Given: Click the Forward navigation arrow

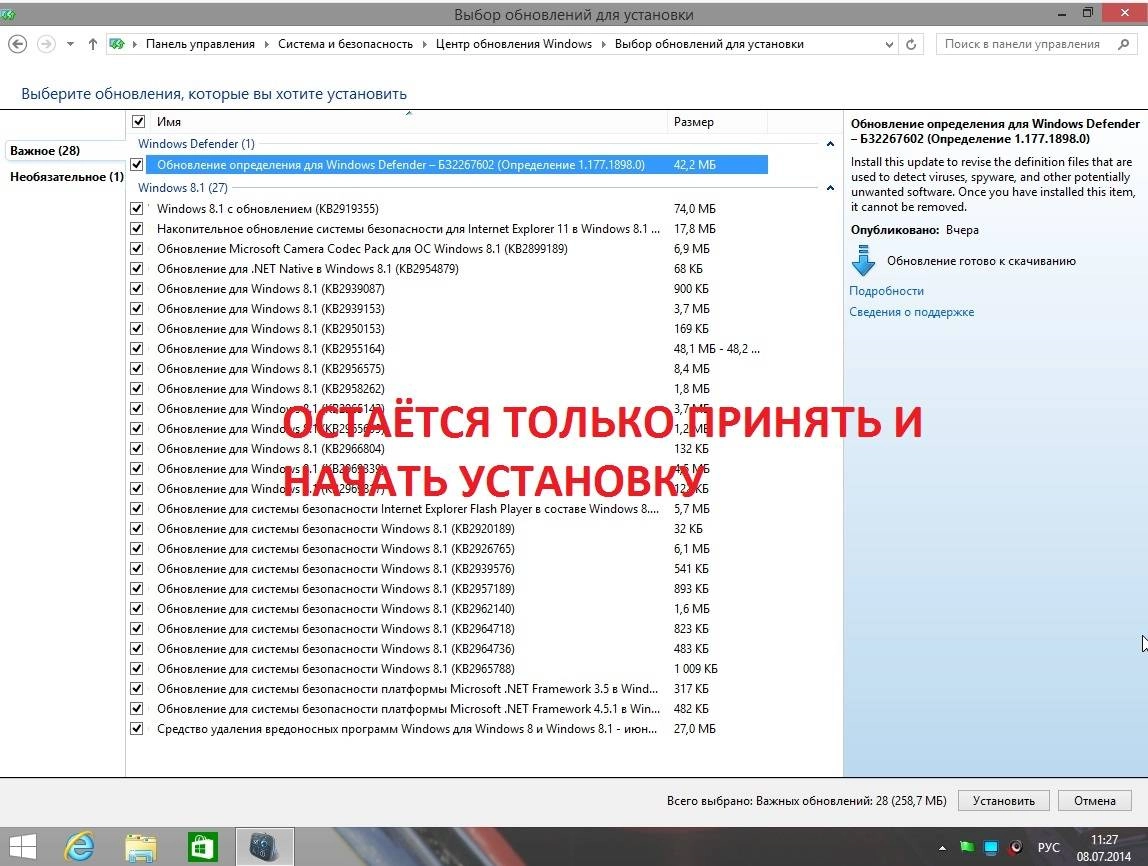Looking at the screenshot, I should [46, 44].
